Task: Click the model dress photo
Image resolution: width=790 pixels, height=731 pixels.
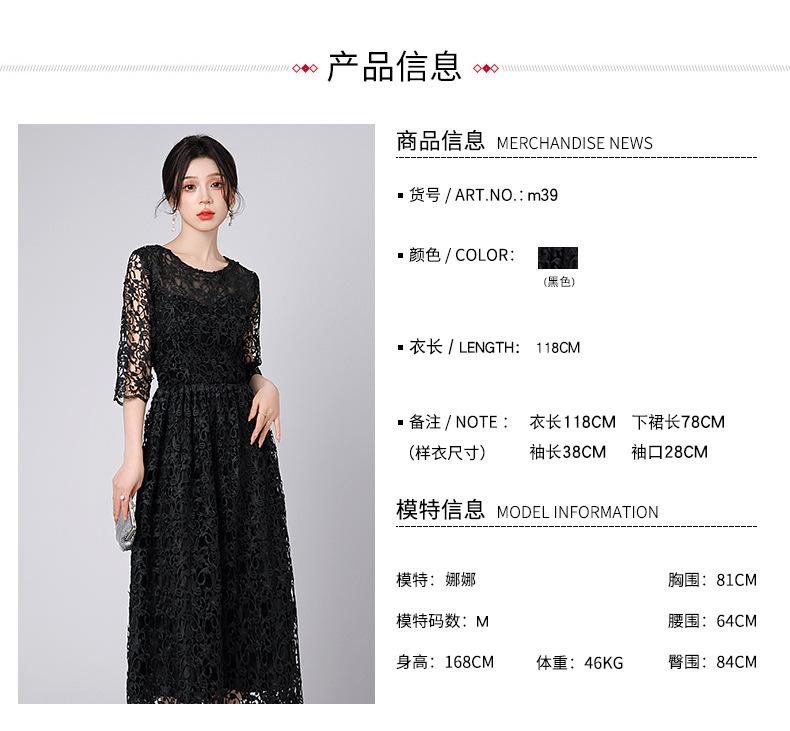Action: point(196,414)
